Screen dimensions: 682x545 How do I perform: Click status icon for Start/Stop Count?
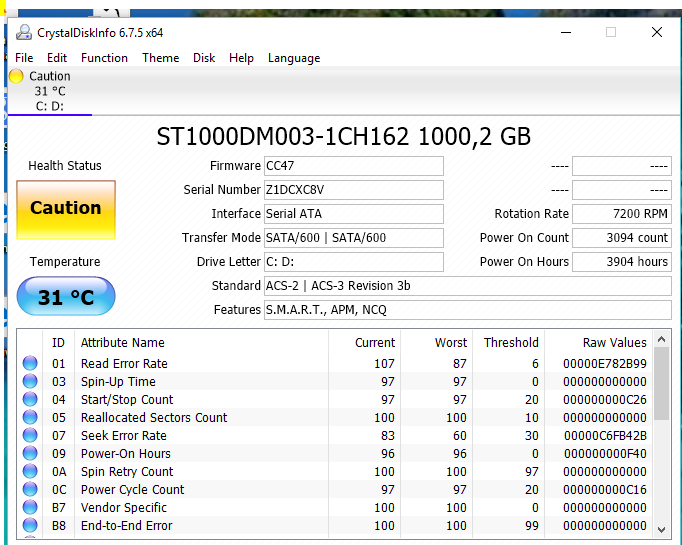point(30,399)
